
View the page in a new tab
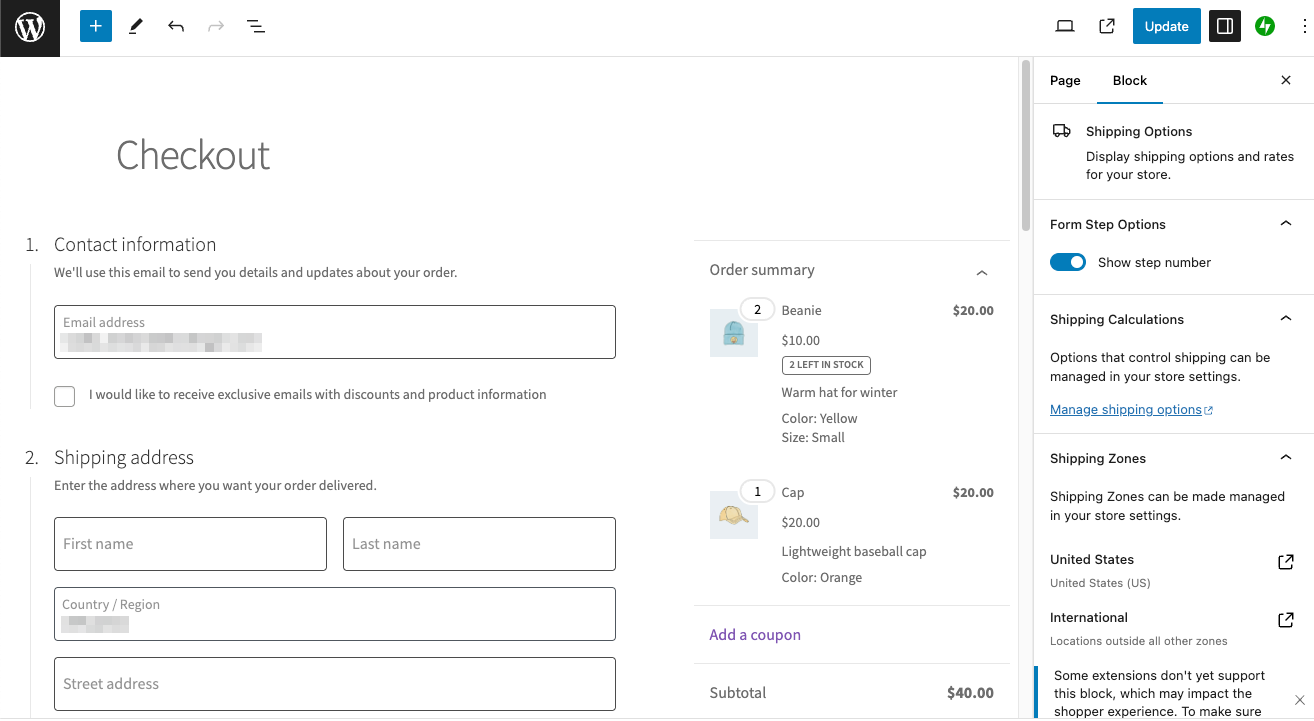1106,25
